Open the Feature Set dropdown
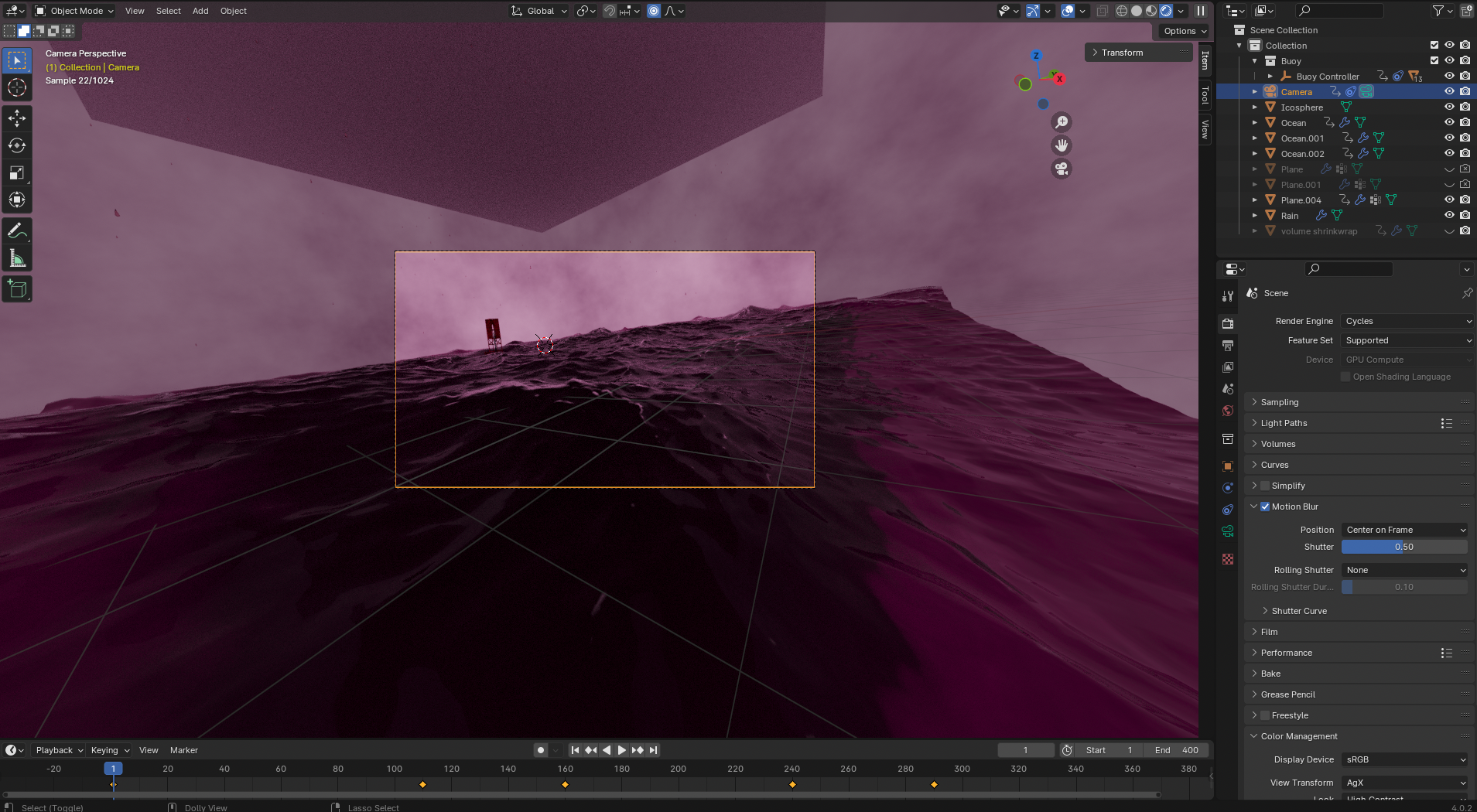Viewport: 1477px width, 812px height. [x=1407, y=340]
